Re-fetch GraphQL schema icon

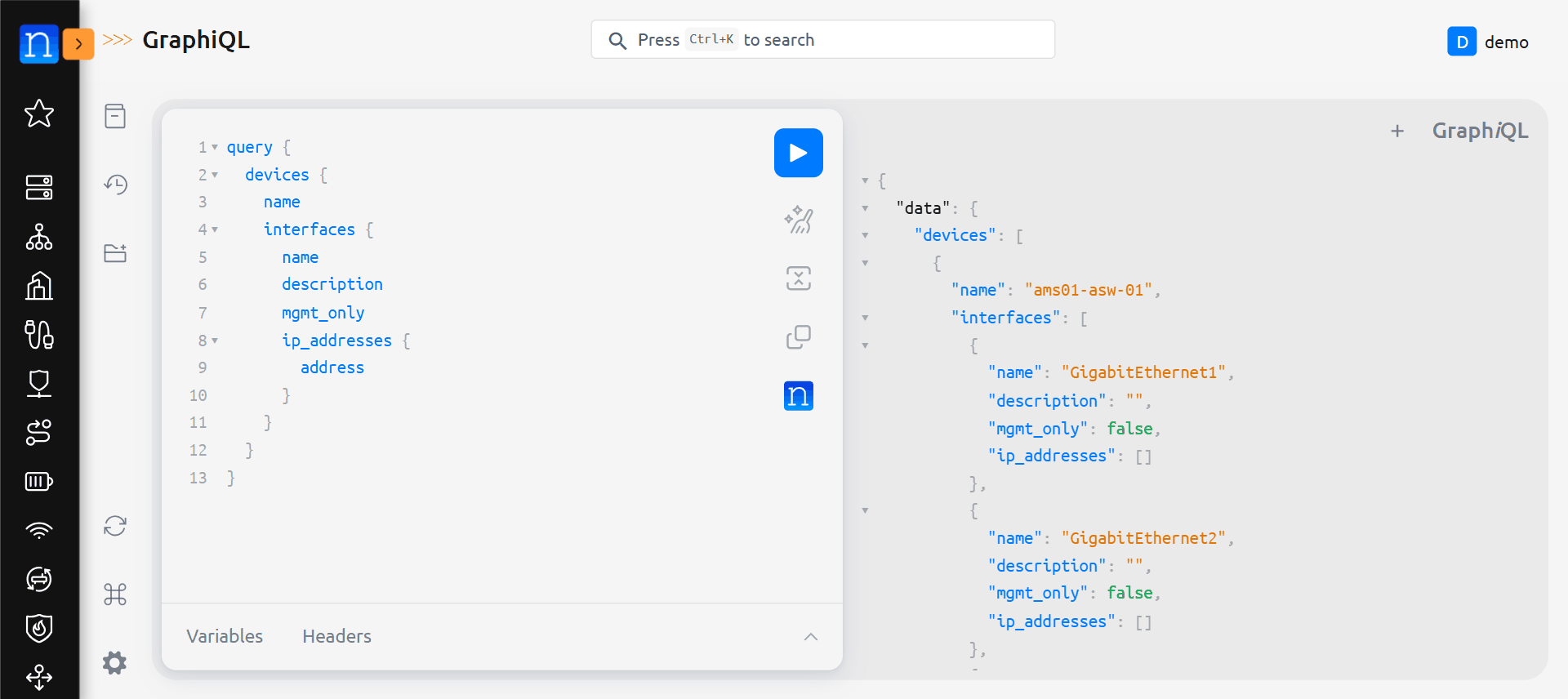(115, 526)
